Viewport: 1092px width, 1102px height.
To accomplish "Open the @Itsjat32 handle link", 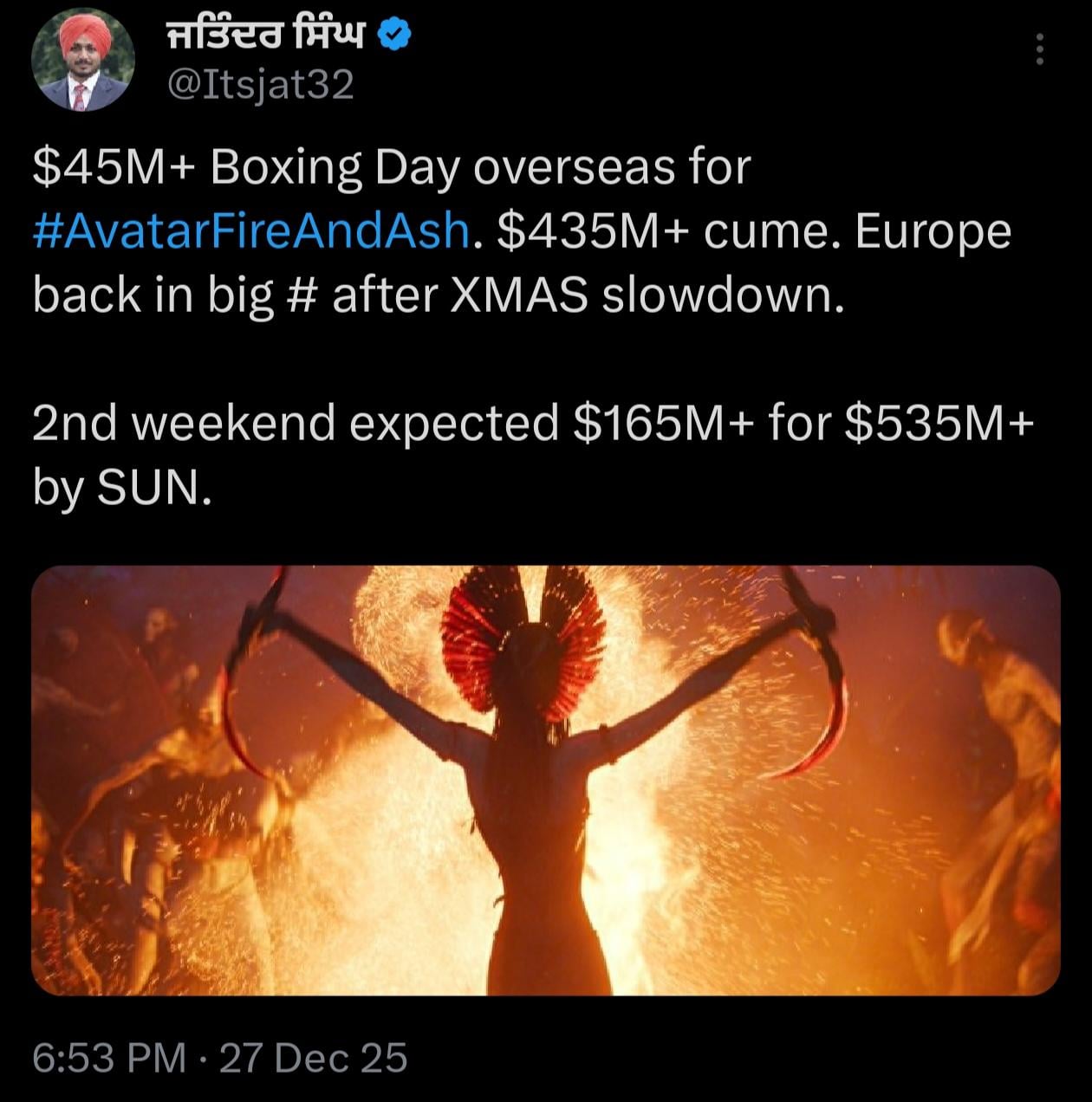I will 259,85.
